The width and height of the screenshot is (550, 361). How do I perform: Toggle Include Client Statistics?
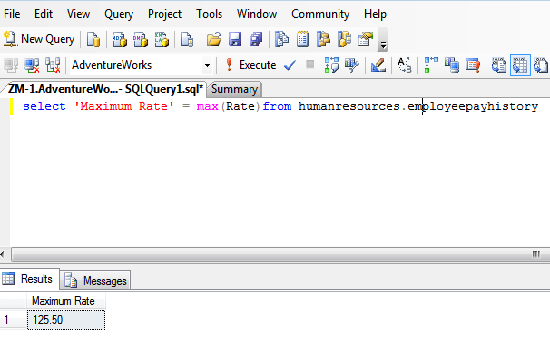pyautogui.click(x=452, y=65)
